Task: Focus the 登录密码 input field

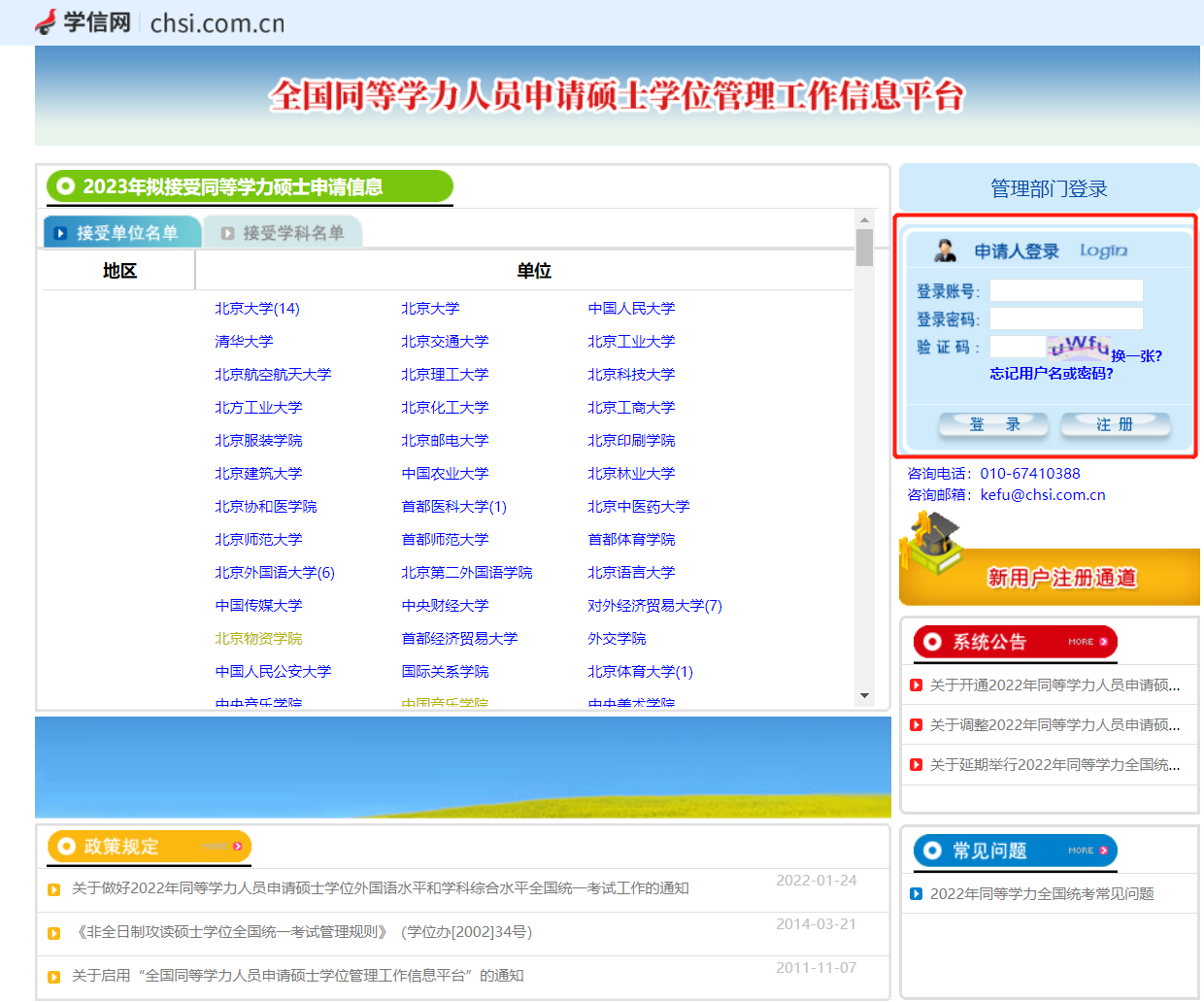Action: pos(1066,318)
